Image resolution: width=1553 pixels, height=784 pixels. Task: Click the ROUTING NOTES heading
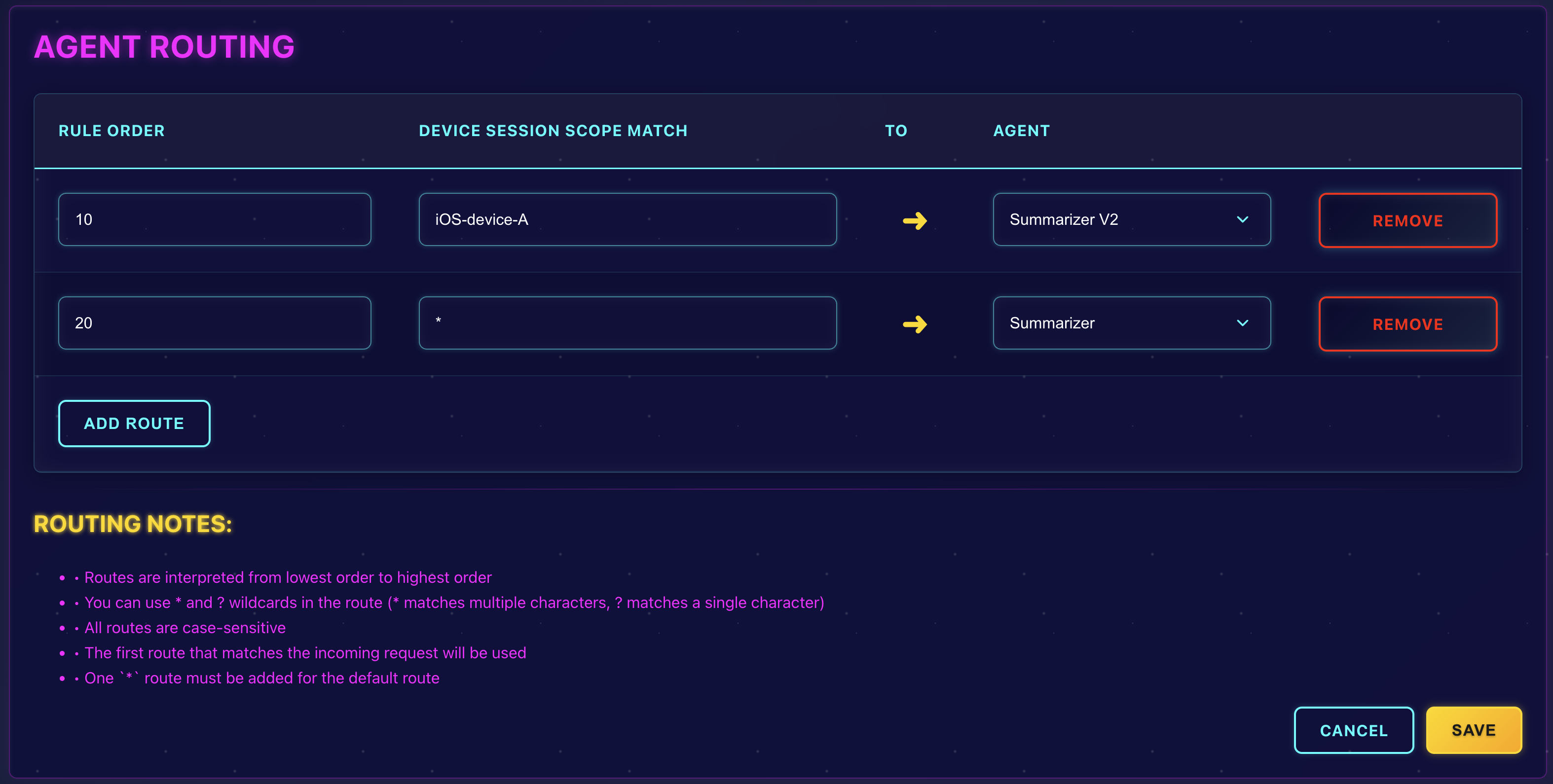(x=133, y=524)
